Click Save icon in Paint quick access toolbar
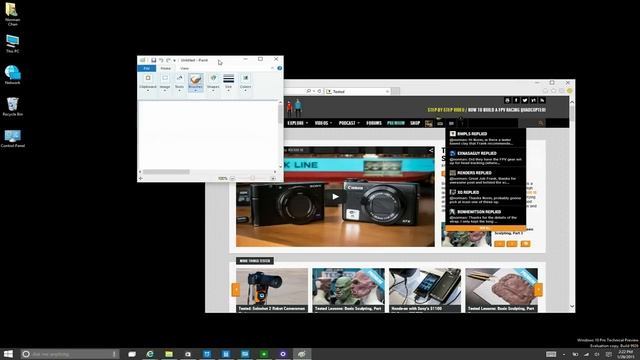The image size is (640, 360). 153,60
